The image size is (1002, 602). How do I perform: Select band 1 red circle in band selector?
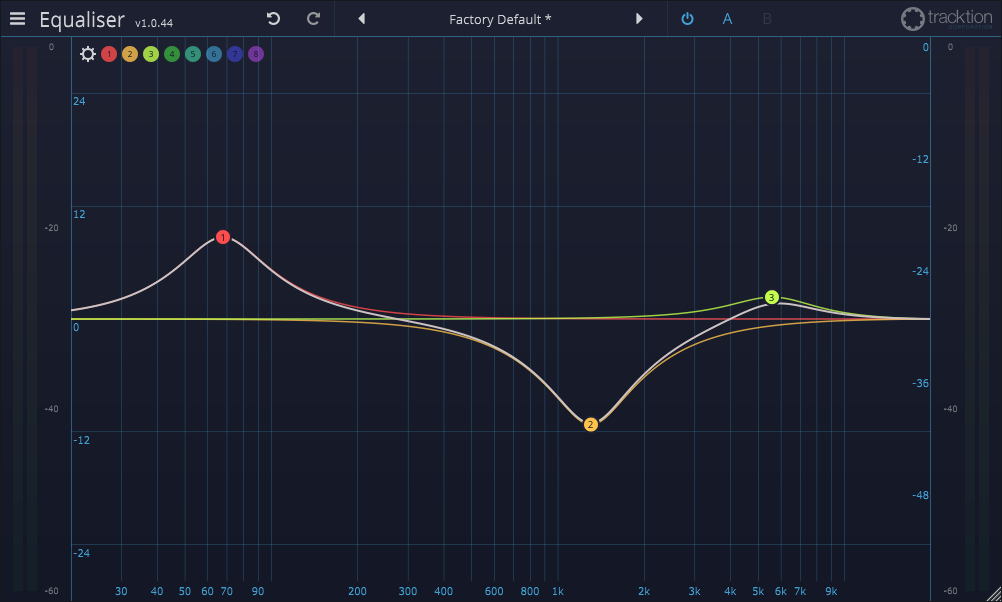pos(109,54)
